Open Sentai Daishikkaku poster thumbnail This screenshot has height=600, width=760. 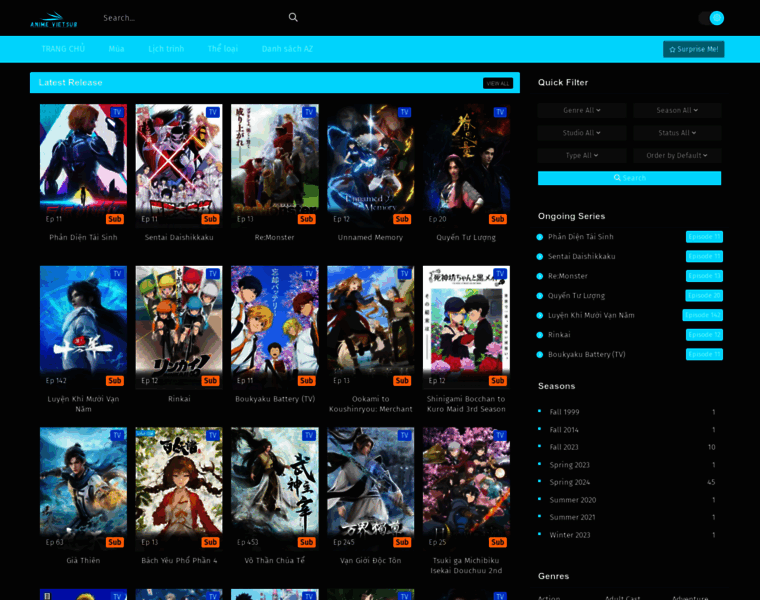coord(179,165)
